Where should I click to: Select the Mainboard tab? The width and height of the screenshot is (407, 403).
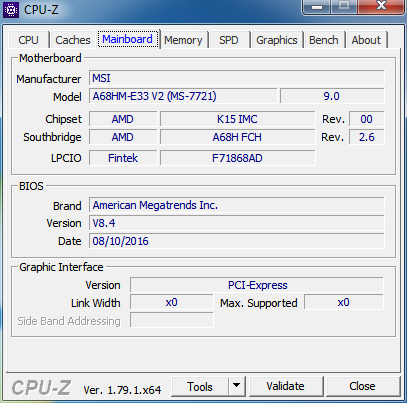tap(128, 39)
